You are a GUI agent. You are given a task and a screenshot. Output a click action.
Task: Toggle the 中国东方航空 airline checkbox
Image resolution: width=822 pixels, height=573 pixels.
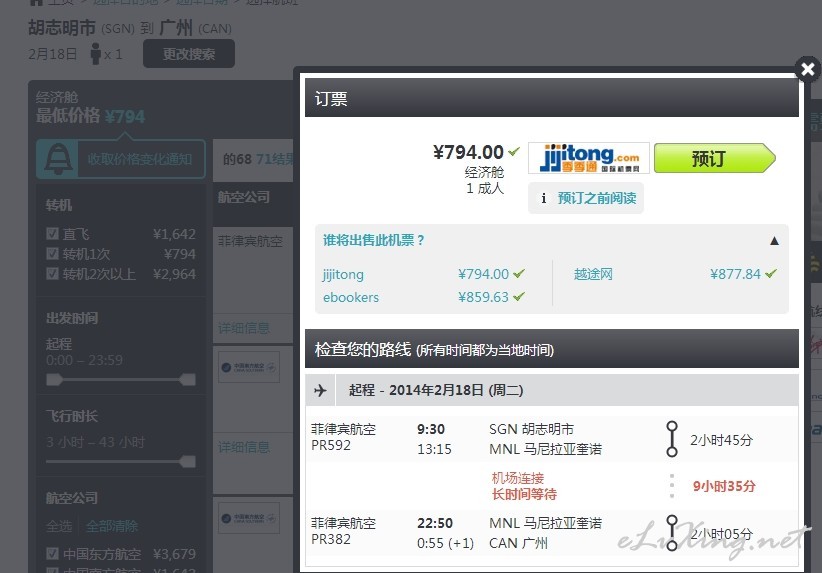52,554
